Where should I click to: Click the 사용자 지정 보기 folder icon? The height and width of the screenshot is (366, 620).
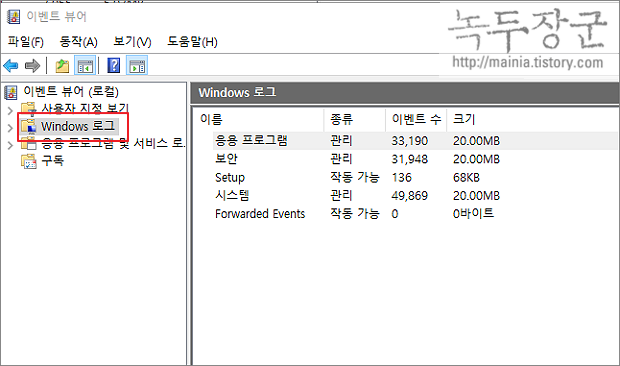[x=28, y=109]
